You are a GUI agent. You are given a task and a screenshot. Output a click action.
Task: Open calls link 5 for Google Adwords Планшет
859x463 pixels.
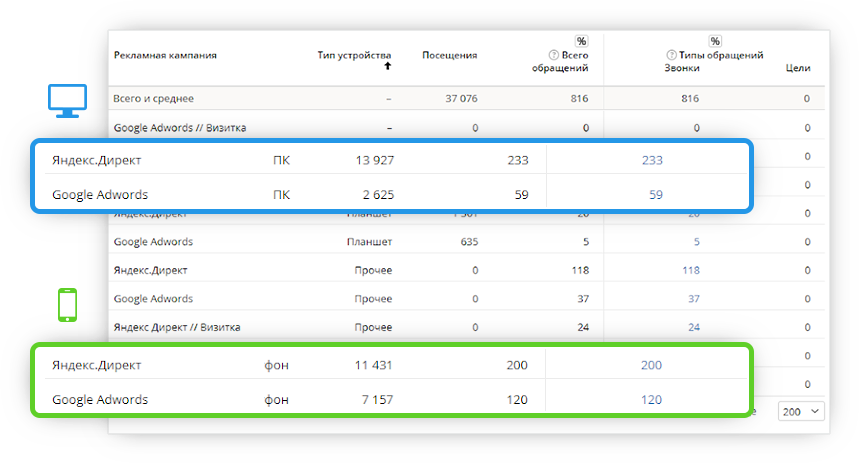point(696,242)
